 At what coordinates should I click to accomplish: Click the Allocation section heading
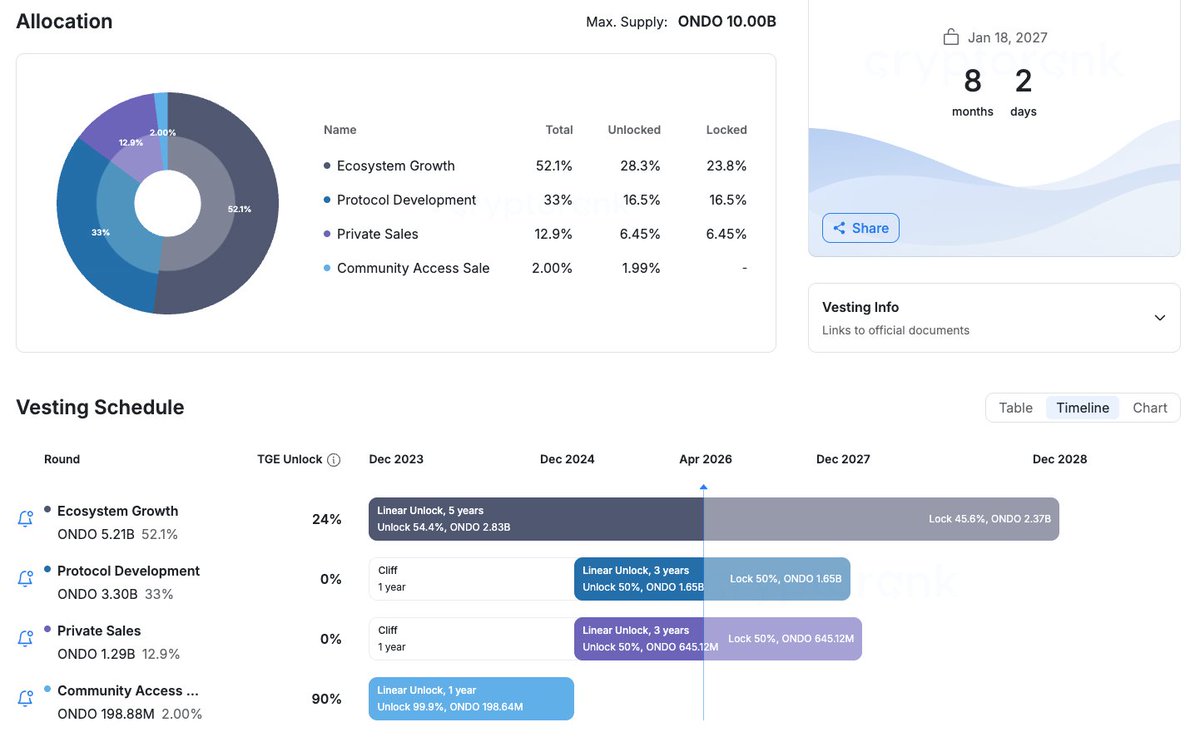coord(64,21)
